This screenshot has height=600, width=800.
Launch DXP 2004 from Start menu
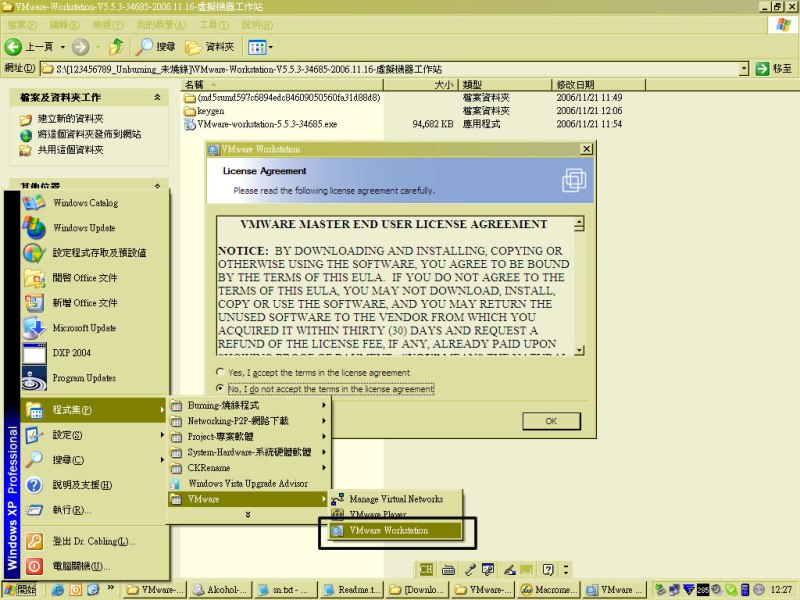[x=95, y=353]
